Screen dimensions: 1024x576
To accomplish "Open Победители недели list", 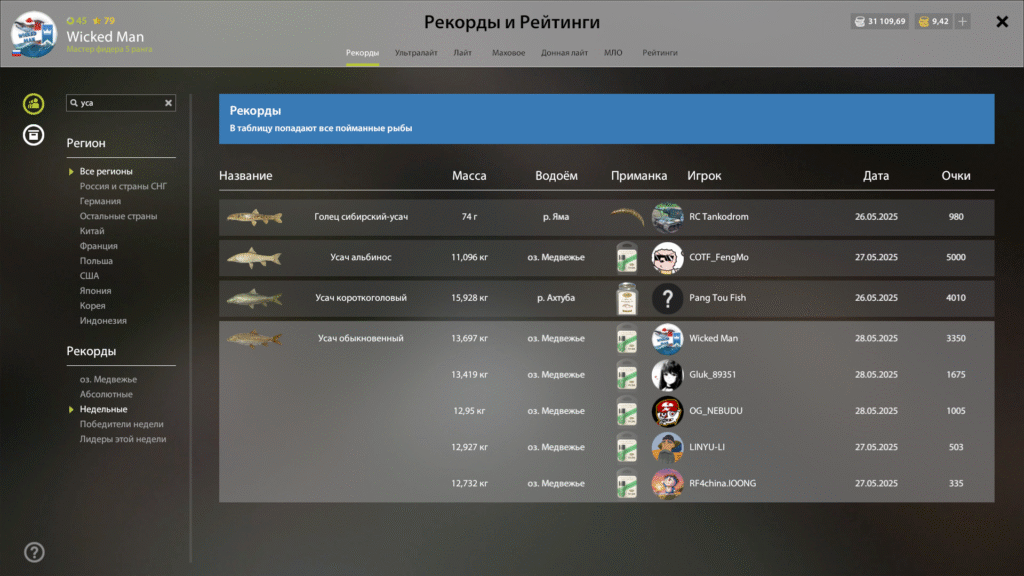I will (x=121, y=424).
